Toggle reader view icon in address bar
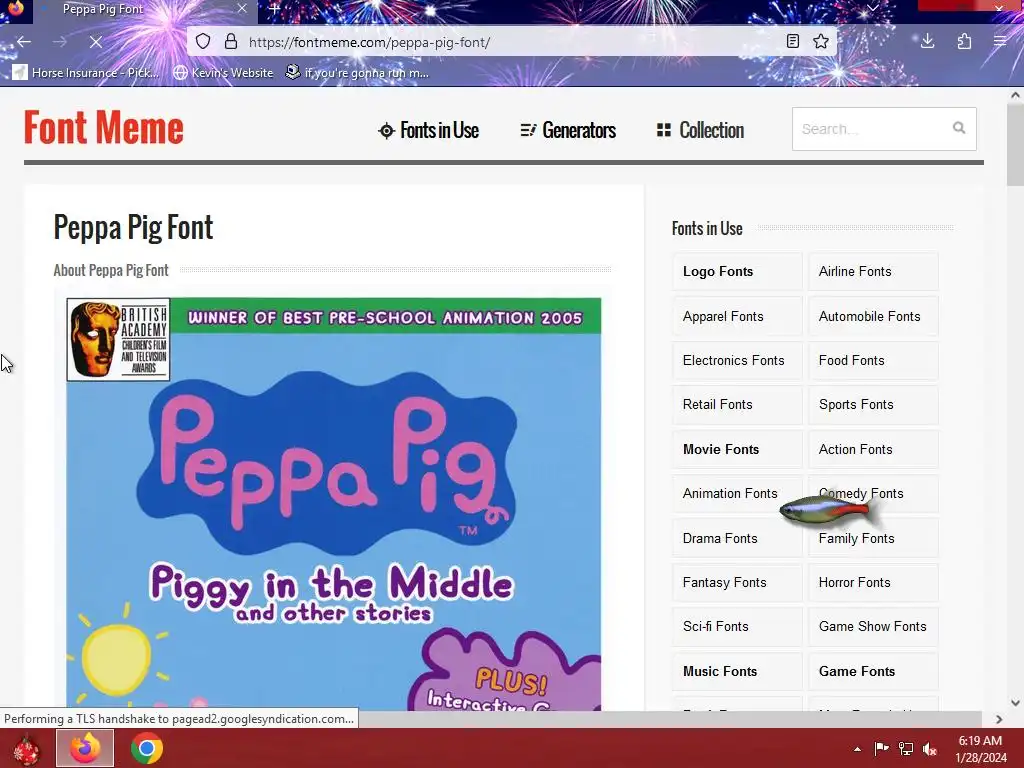The height and width of the screenshot is (768, 1024). pos(792,42)
